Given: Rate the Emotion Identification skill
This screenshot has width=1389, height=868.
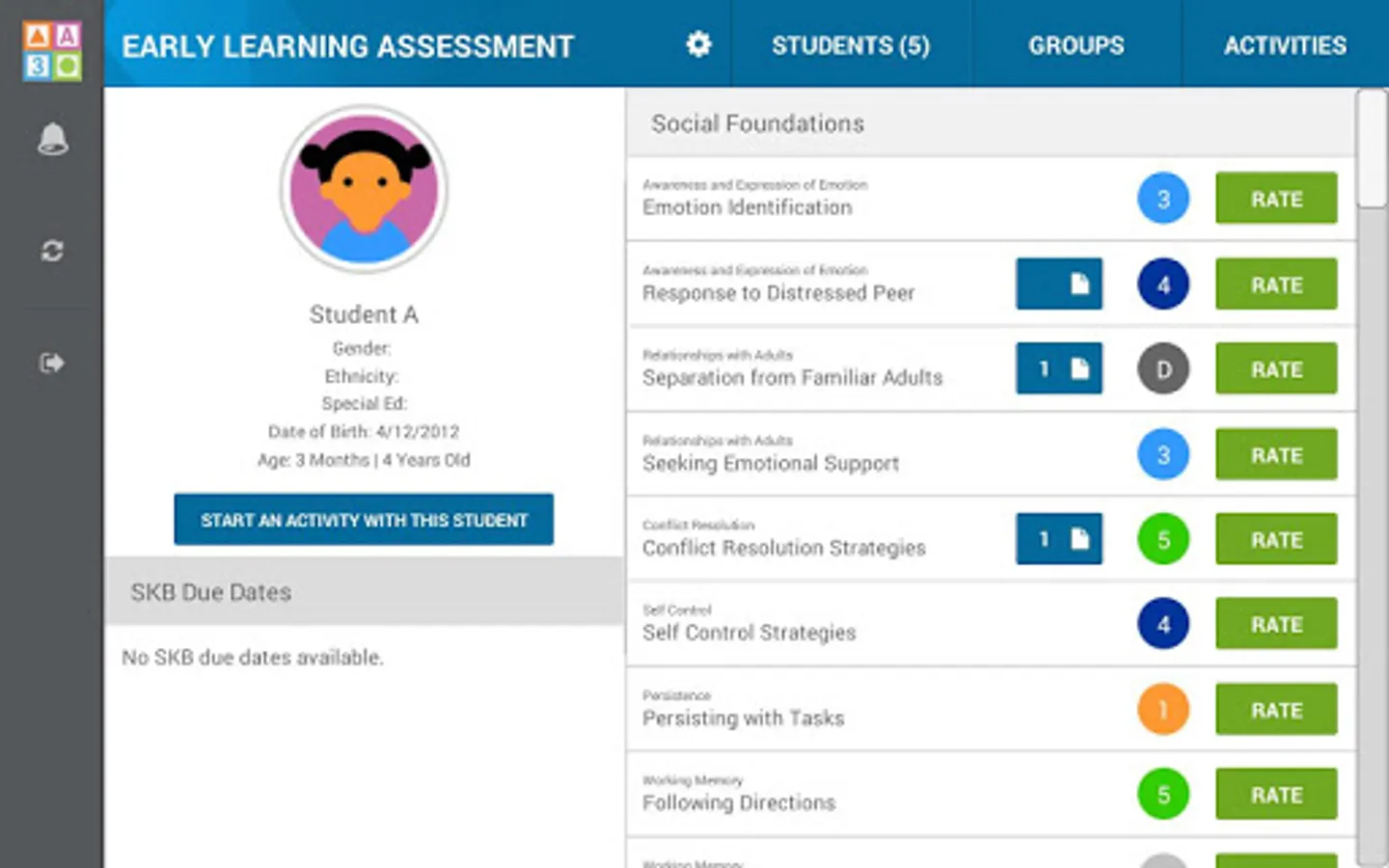Looking at the screenshot, I should 1276,199.
